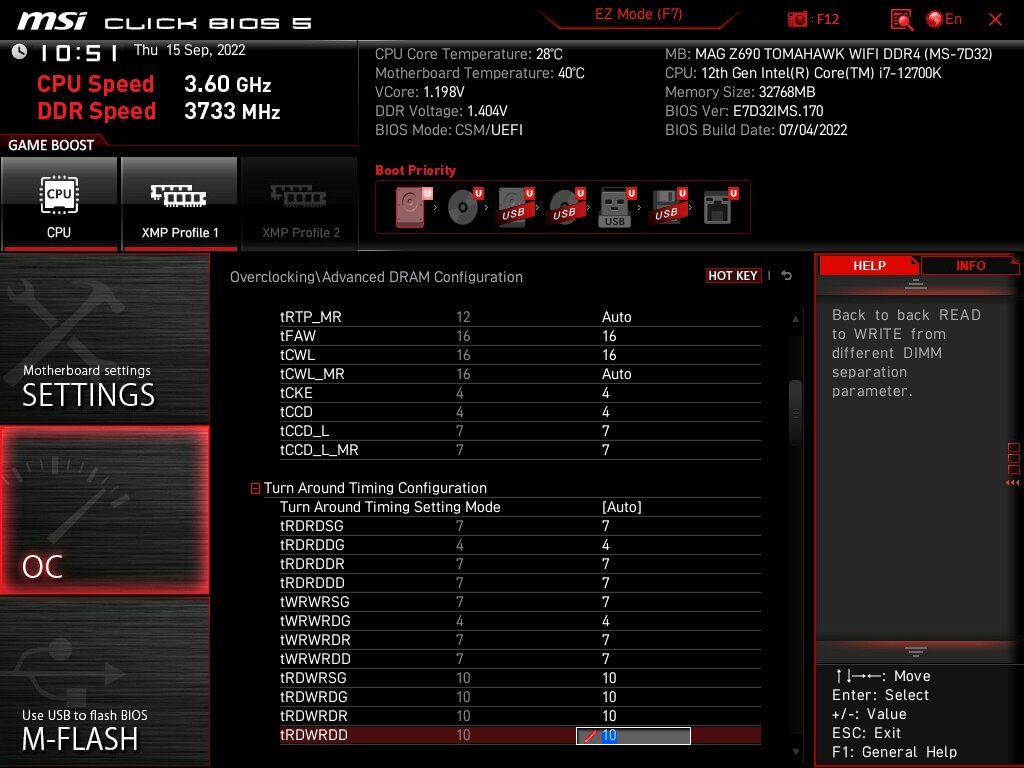Open the SETTINGS section
Viewport: 1024px width, 768px height.
pyautogui.click(x=104, y=339)
